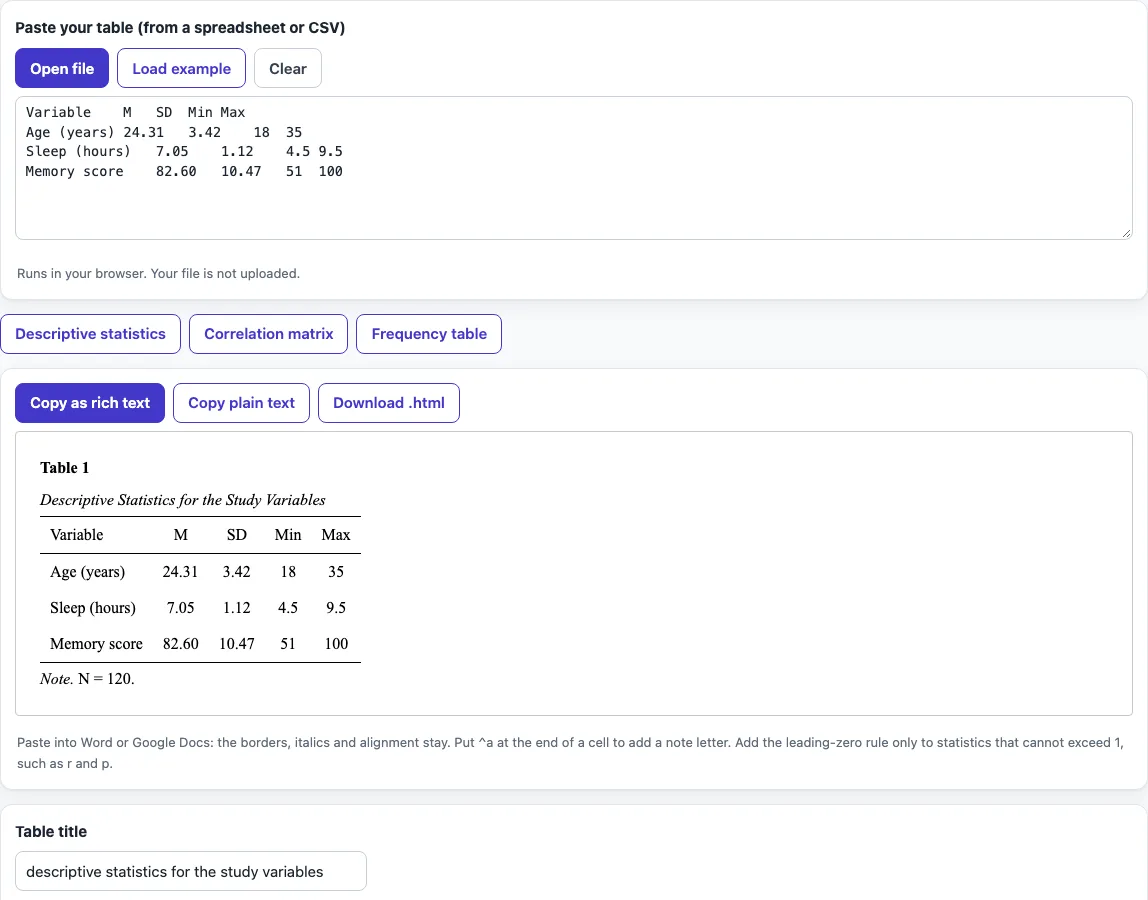Click the 'Table 1' heading in preview

click(64, 468)
